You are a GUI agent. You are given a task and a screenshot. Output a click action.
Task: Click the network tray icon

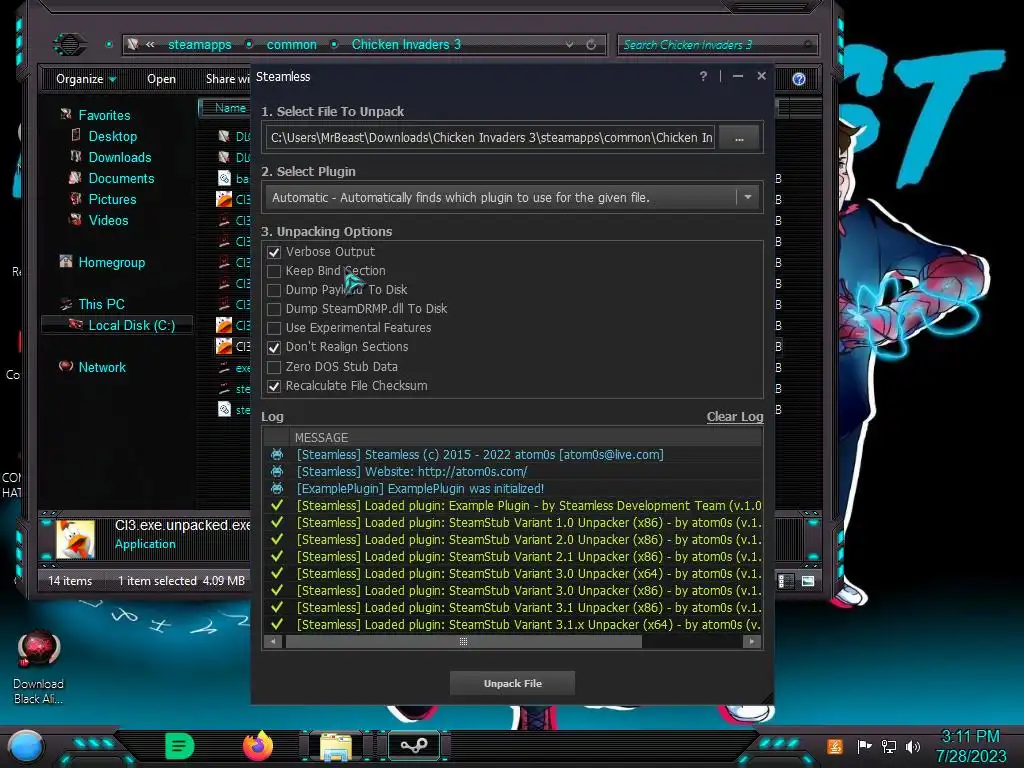coord(888,746)
